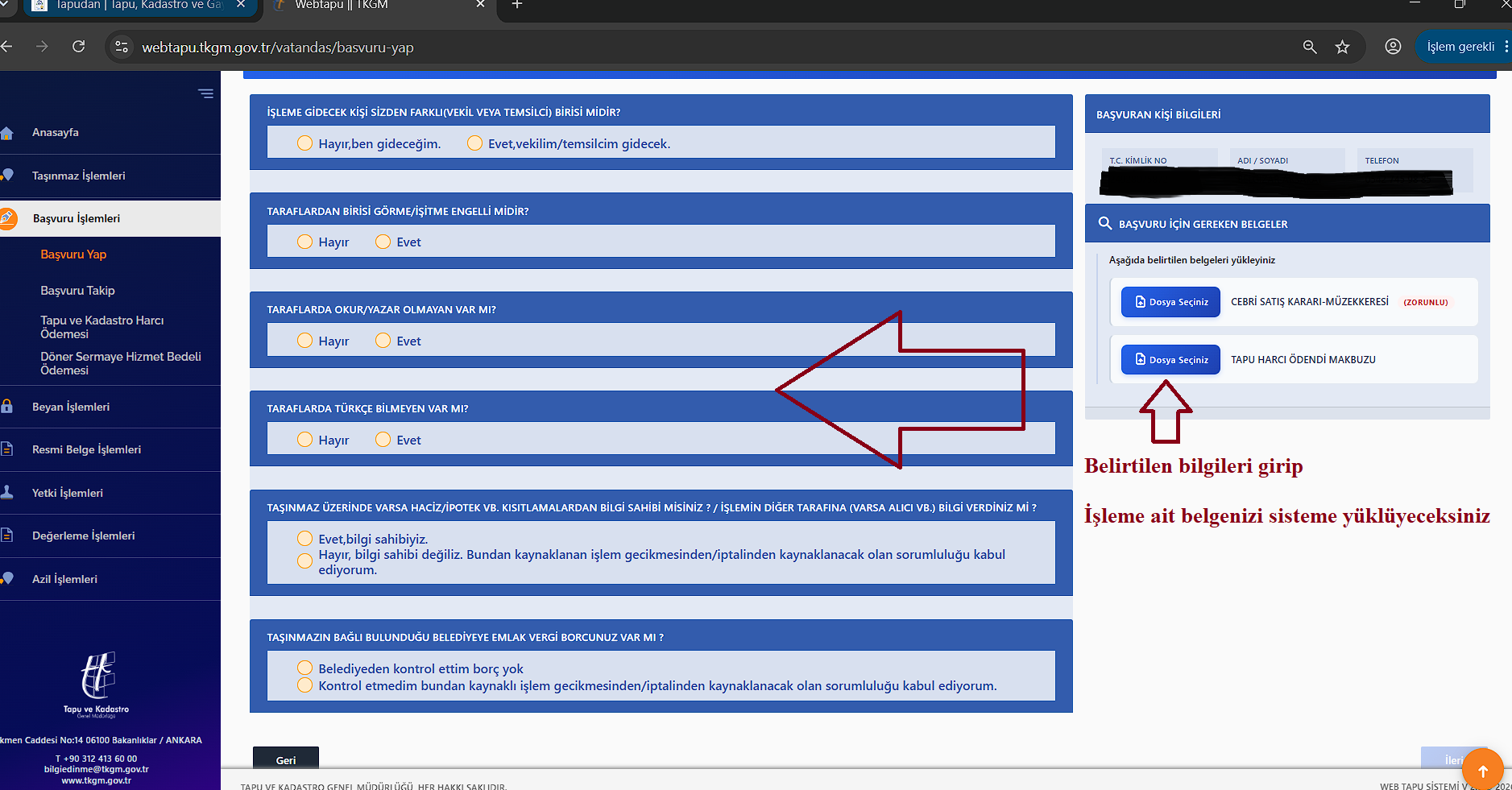Open Döner Sermaye Hizmet Bedeli Ödemesi
The image size is (1512, 790).
click(121, 363)
